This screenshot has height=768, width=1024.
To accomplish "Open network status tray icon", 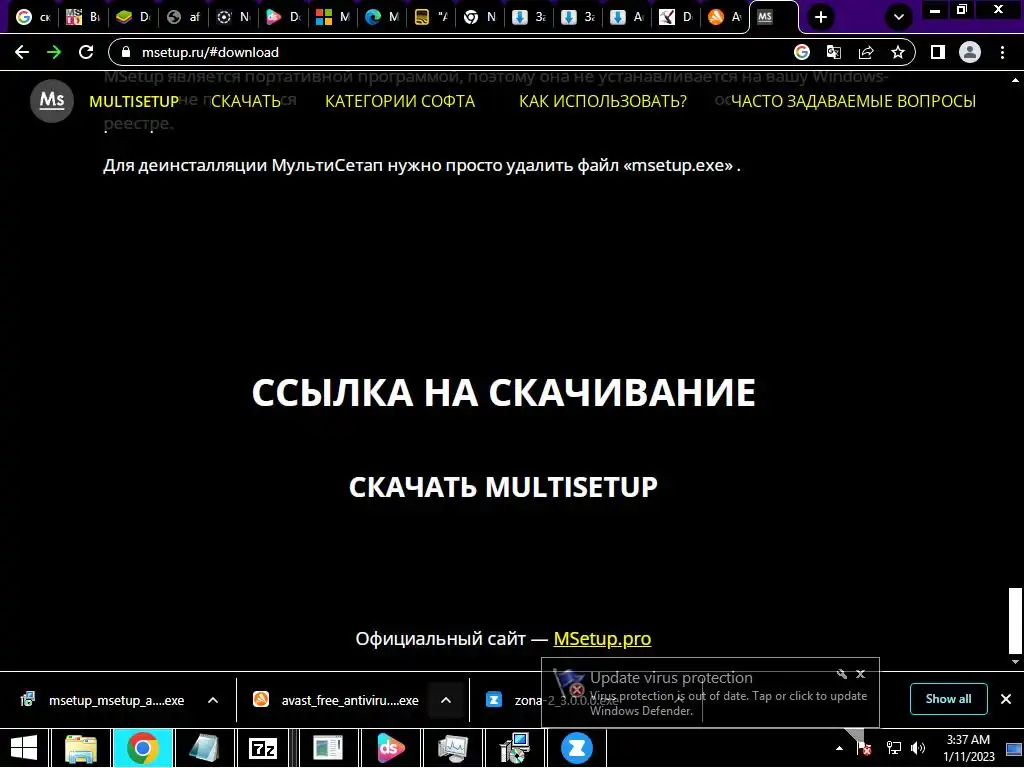I will pos(893,748).
